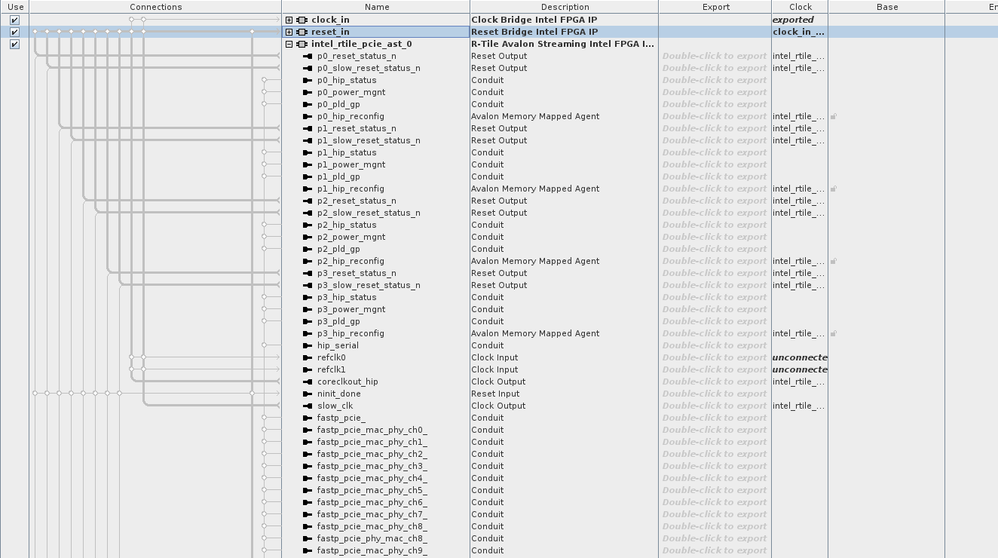This screenshot has width=998, height=558.
Task: Click the p0_reset_status_n port icon
Action: click(x=307, y=56)
